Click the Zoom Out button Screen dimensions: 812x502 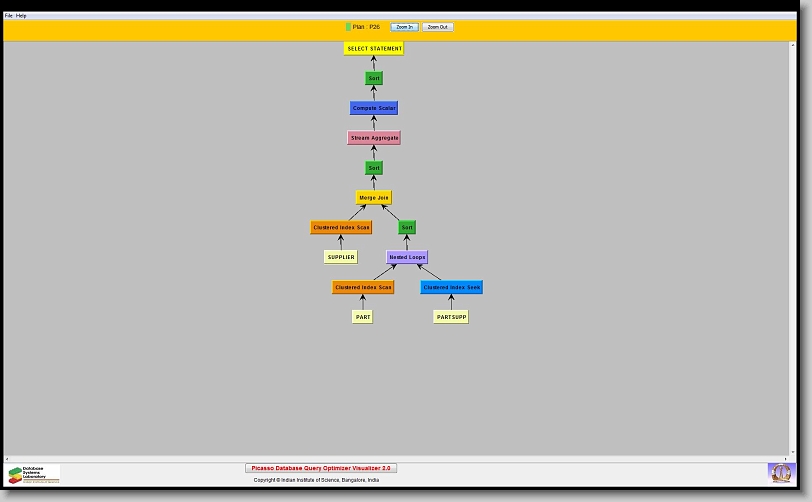pyautogui.click(x=437, y=27)
